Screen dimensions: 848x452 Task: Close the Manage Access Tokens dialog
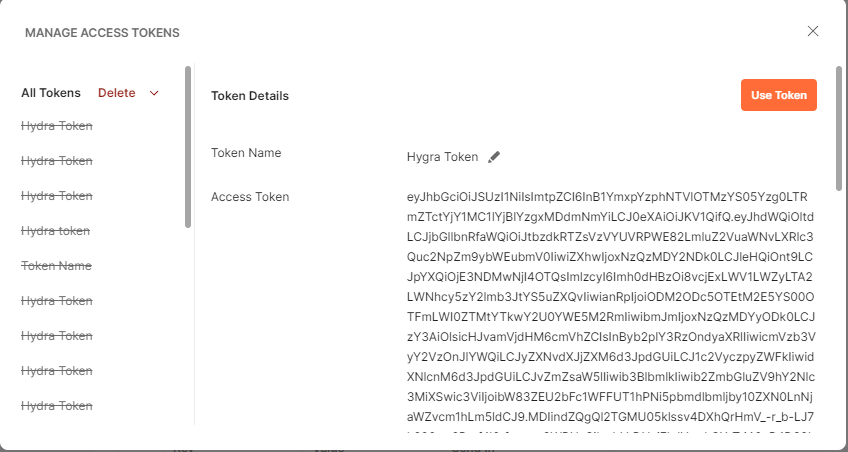click(813, 31)
